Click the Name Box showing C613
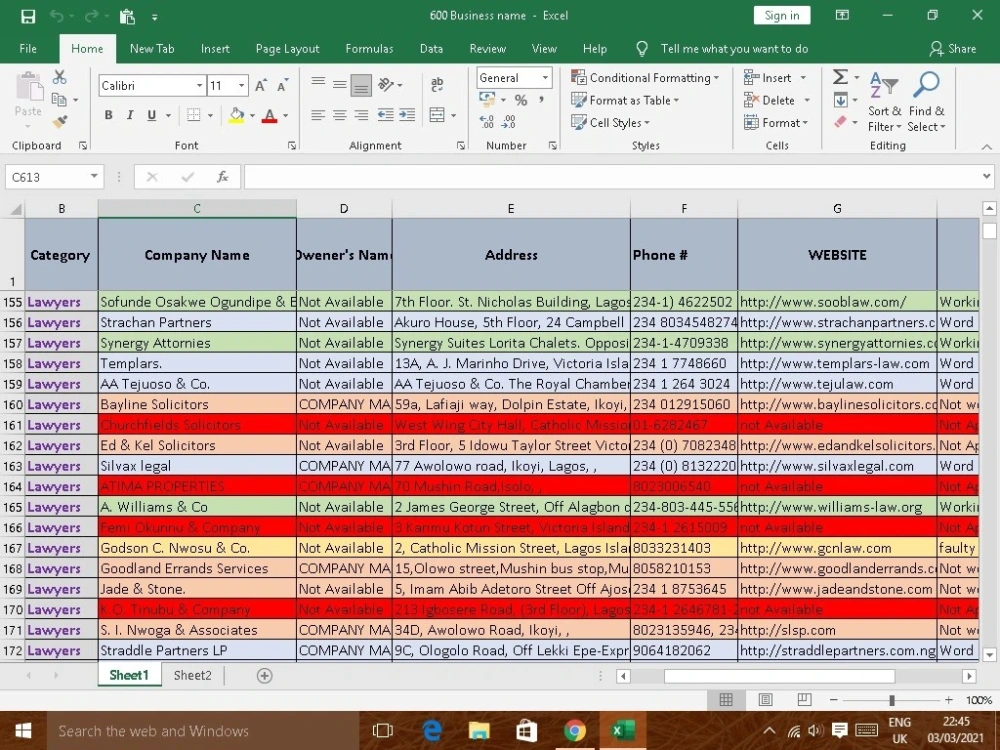The width and height of the screenshot is (1000, 750). [x=47, y=177]
